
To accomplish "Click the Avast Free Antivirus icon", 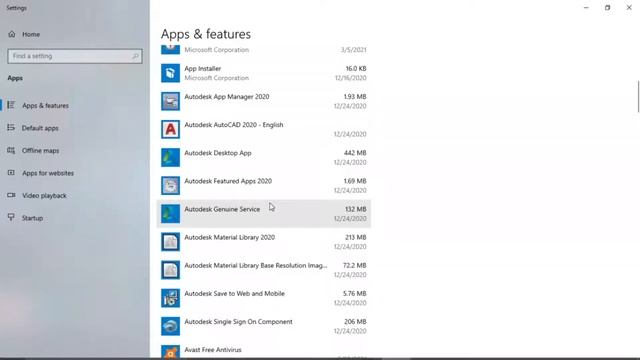I will 170,352.
